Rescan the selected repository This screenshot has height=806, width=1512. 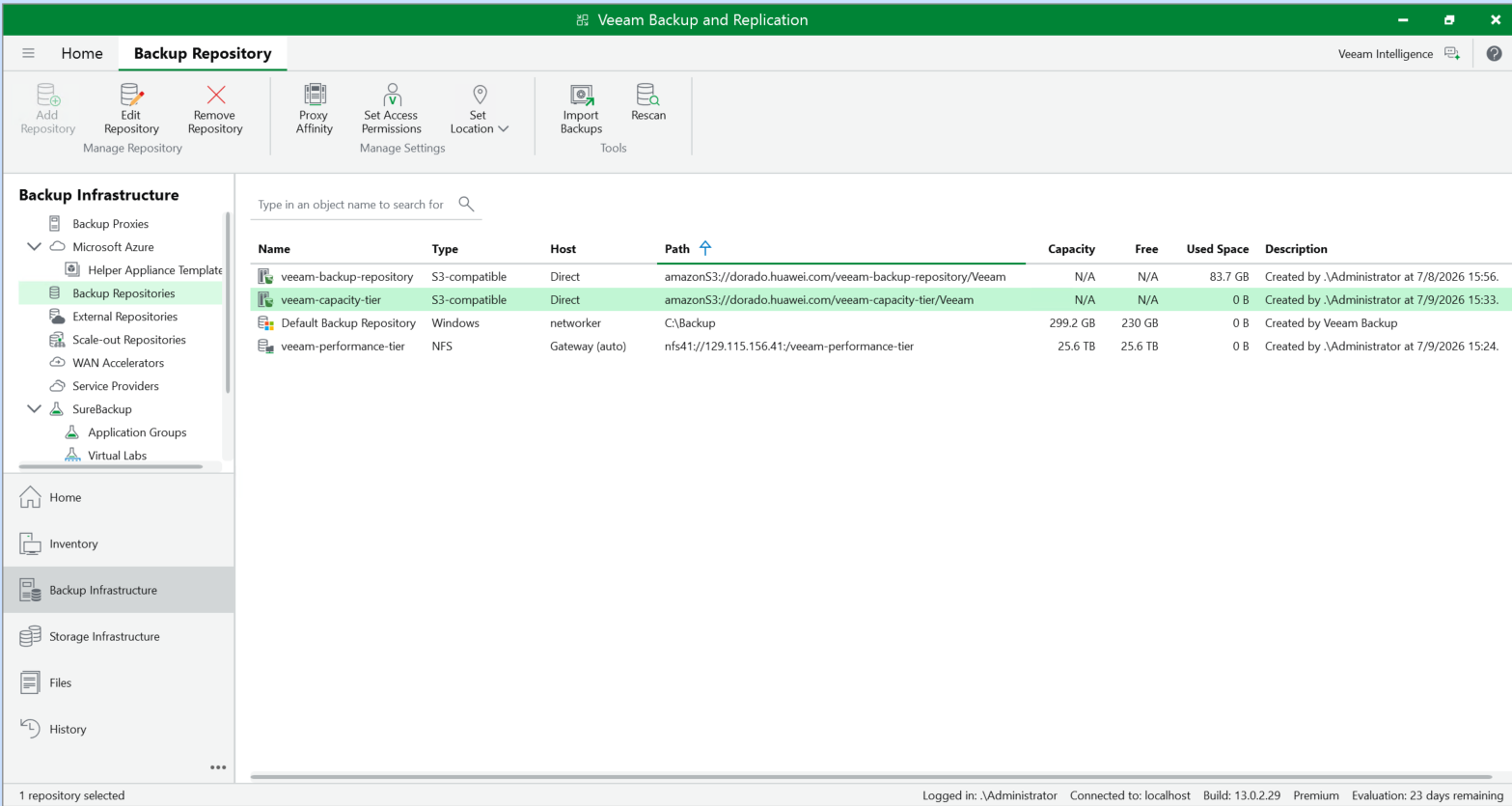coord(648,102)
